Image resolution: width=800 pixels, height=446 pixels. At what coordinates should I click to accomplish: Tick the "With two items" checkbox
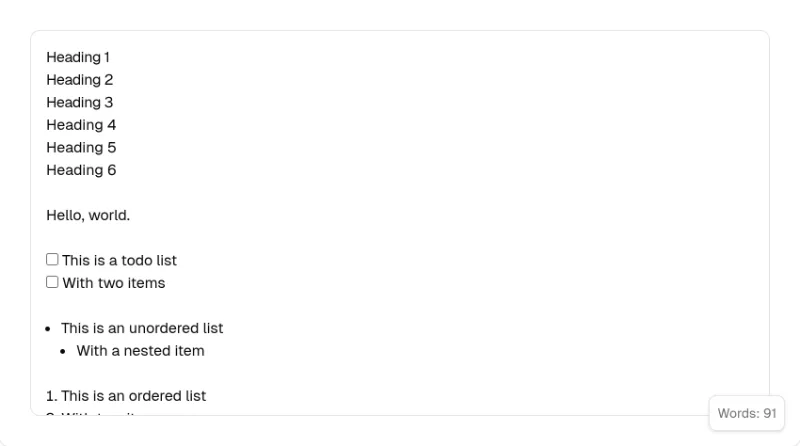click(x=52, y=282)
